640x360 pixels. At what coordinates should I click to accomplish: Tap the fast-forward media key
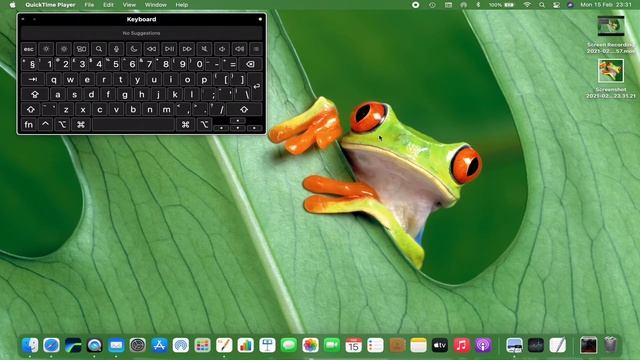[187, 49]
